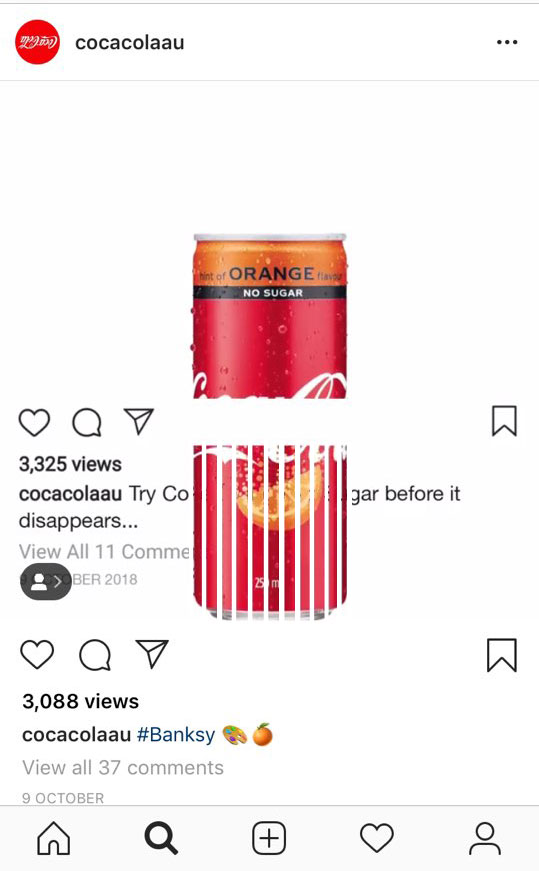539x871 pixels.
Task: Show tagged people badge on post
Action: coord(46,582)
